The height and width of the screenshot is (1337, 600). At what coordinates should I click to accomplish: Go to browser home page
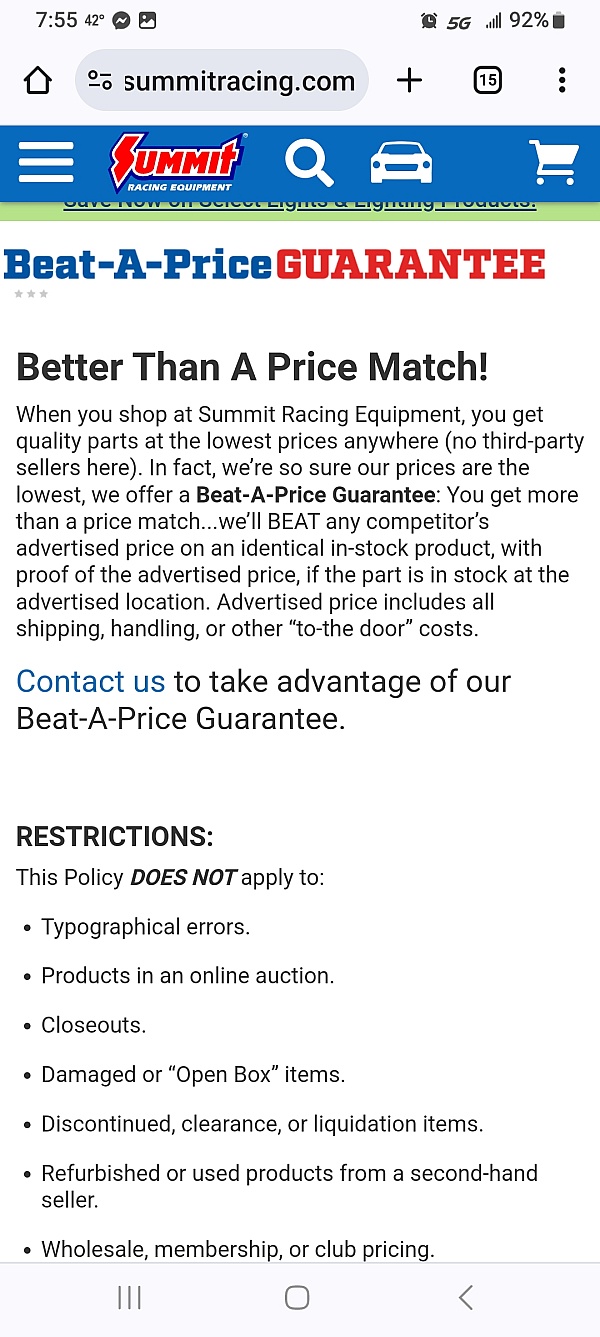tap(38, 81)
